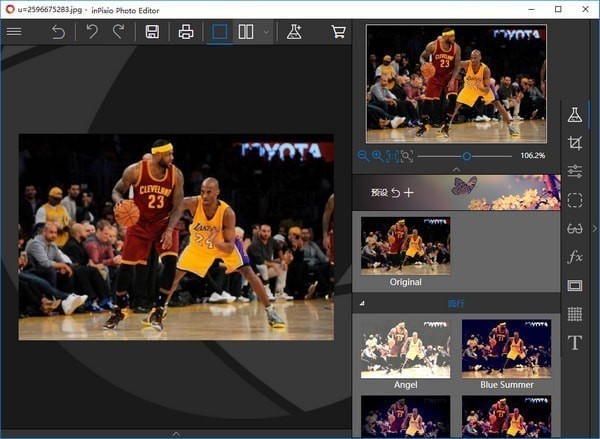Click the zoom in magnifier
This screenshot has width=600, height=439.
pyautogui.click(x=377, y=156)
